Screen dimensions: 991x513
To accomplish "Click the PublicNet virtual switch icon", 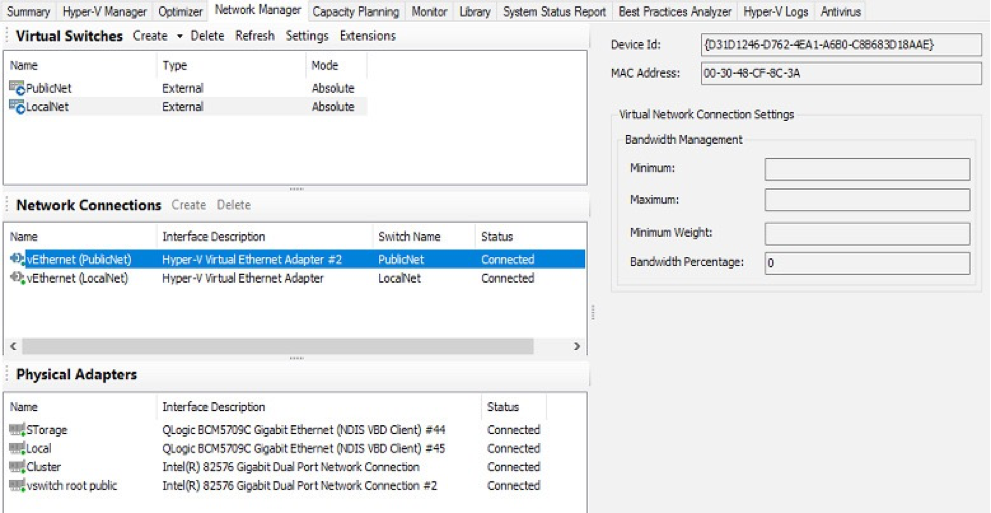I will [17, 88].
